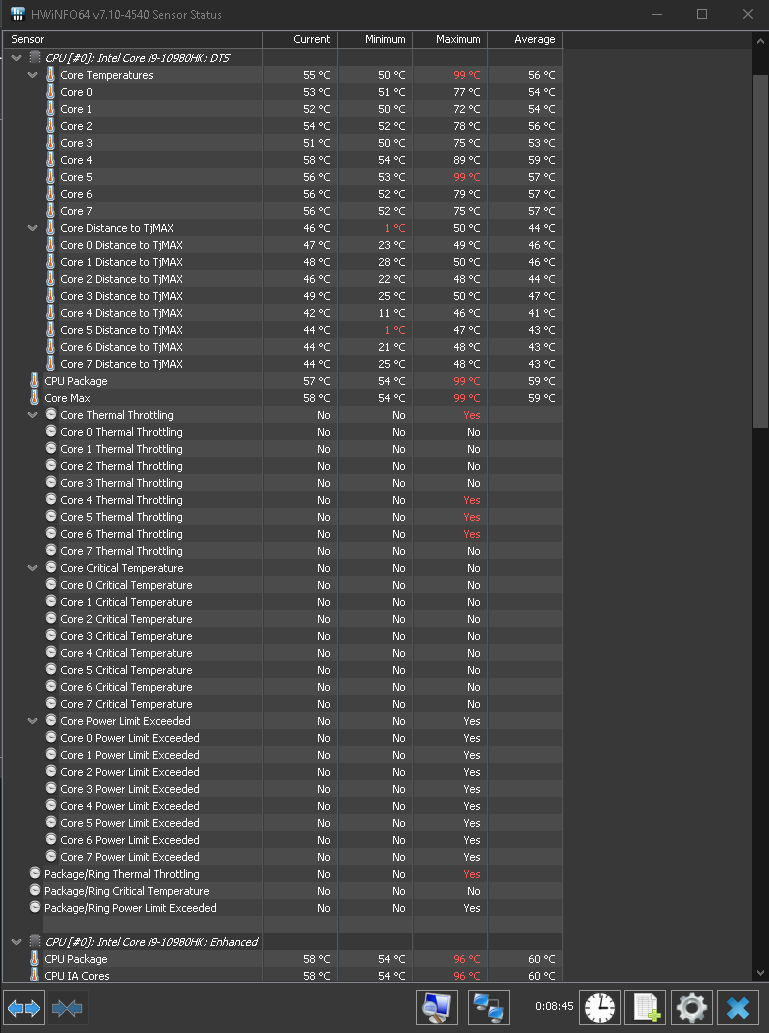Click the network computers icon

489,1007
